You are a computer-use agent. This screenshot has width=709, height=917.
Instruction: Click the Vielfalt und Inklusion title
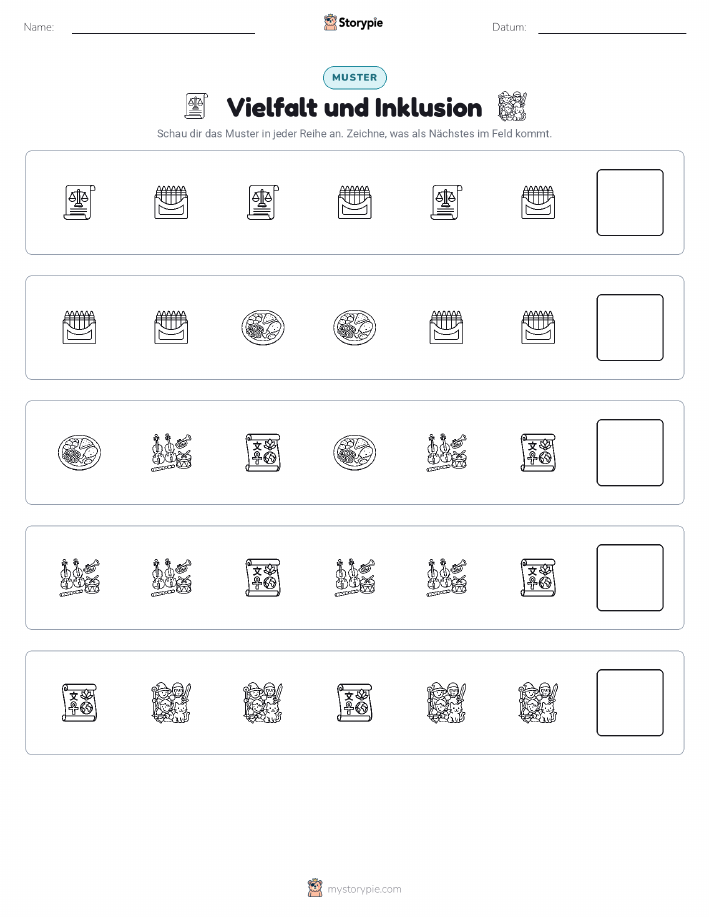coord(354,108)
